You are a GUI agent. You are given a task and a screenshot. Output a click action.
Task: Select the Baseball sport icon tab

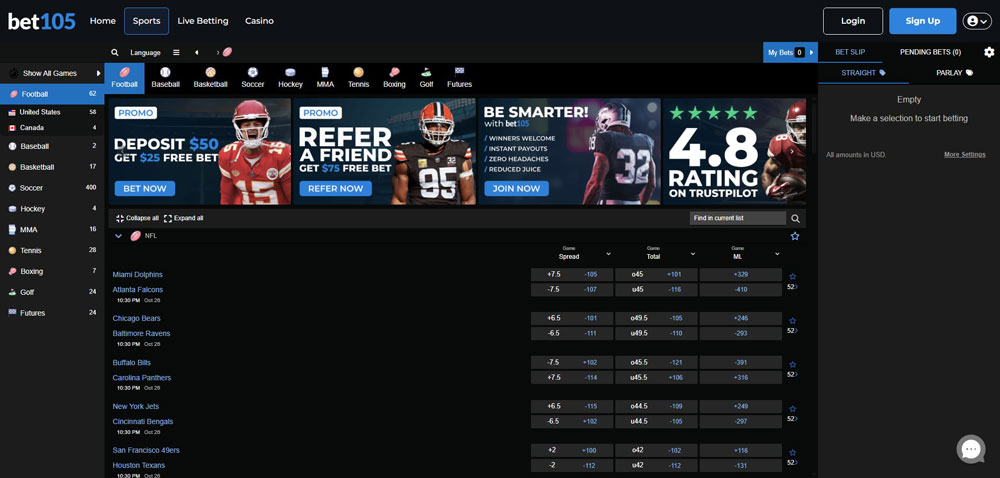click(165, 78)
